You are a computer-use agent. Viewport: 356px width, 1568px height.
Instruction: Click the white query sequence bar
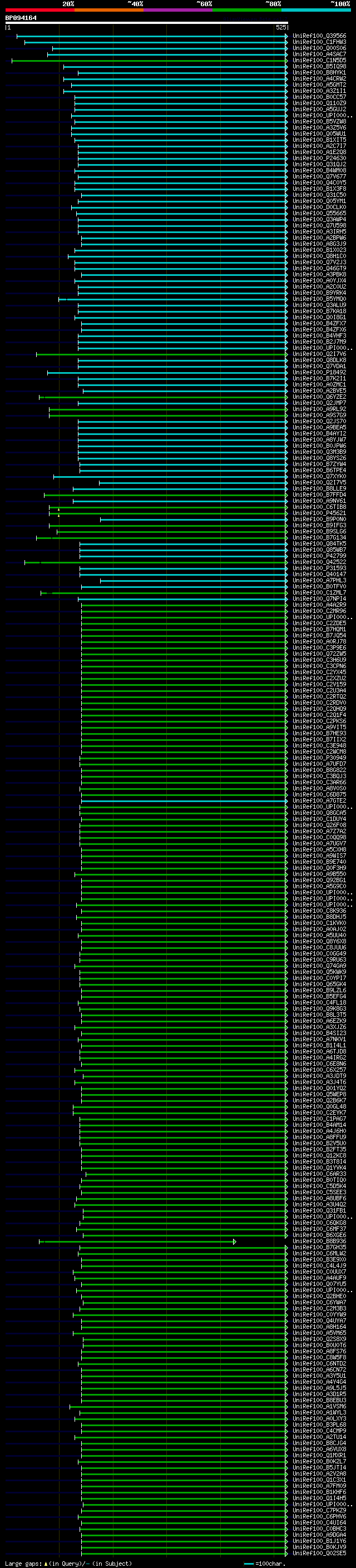click(x=147, y=22)
